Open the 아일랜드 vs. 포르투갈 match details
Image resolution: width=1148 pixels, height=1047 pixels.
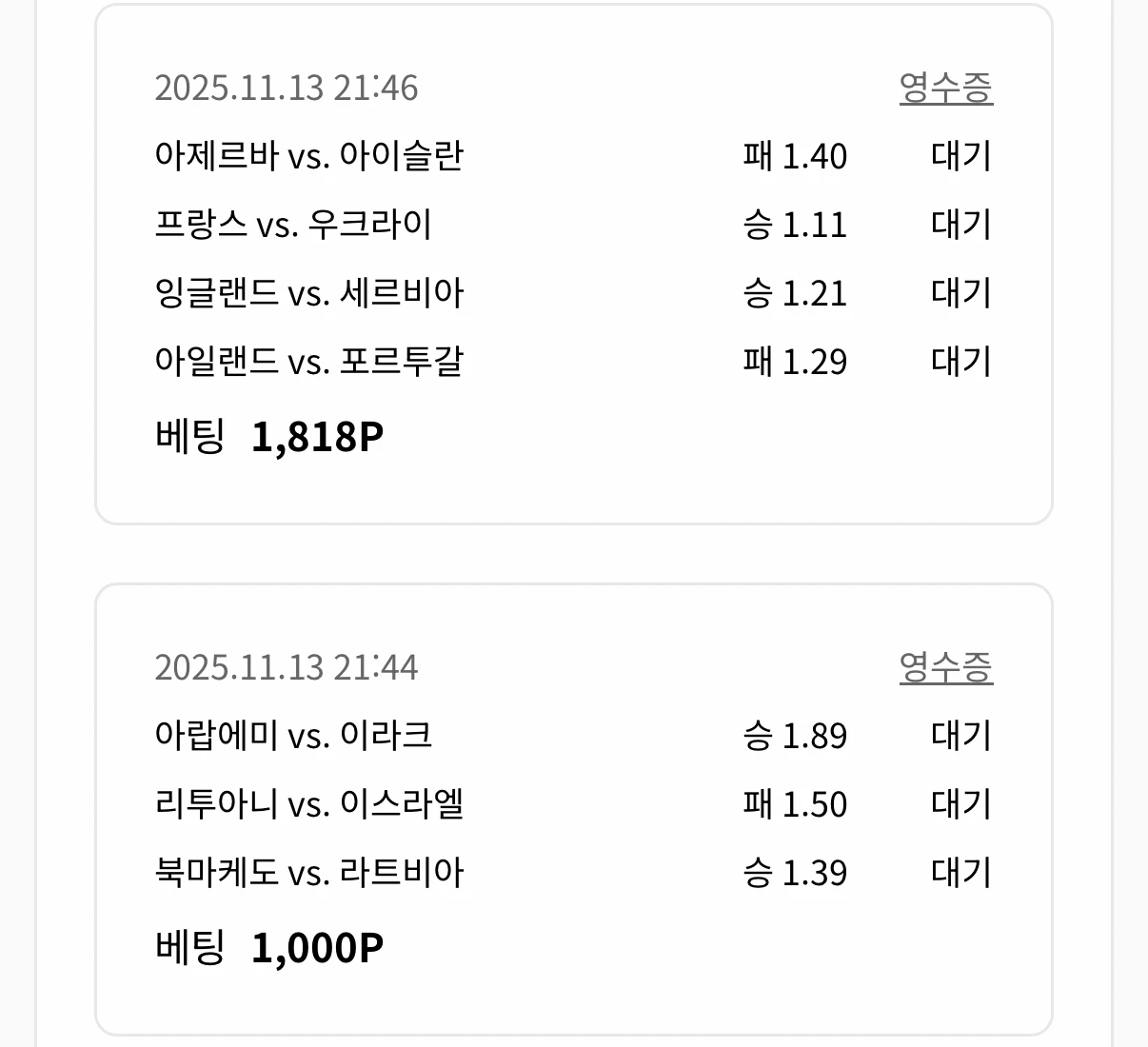309,362
